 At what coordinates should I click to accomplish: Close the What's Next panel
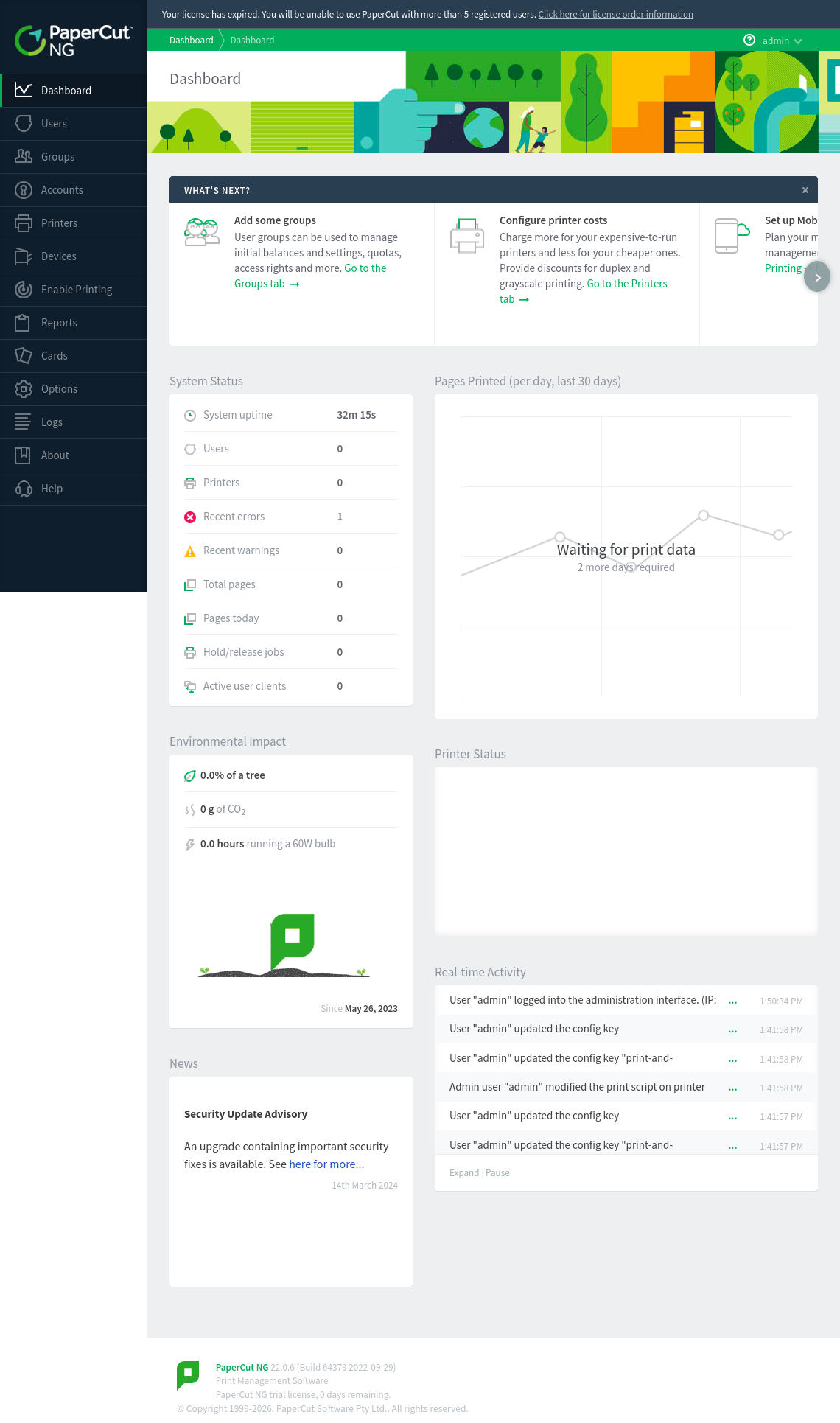(805, 190)
